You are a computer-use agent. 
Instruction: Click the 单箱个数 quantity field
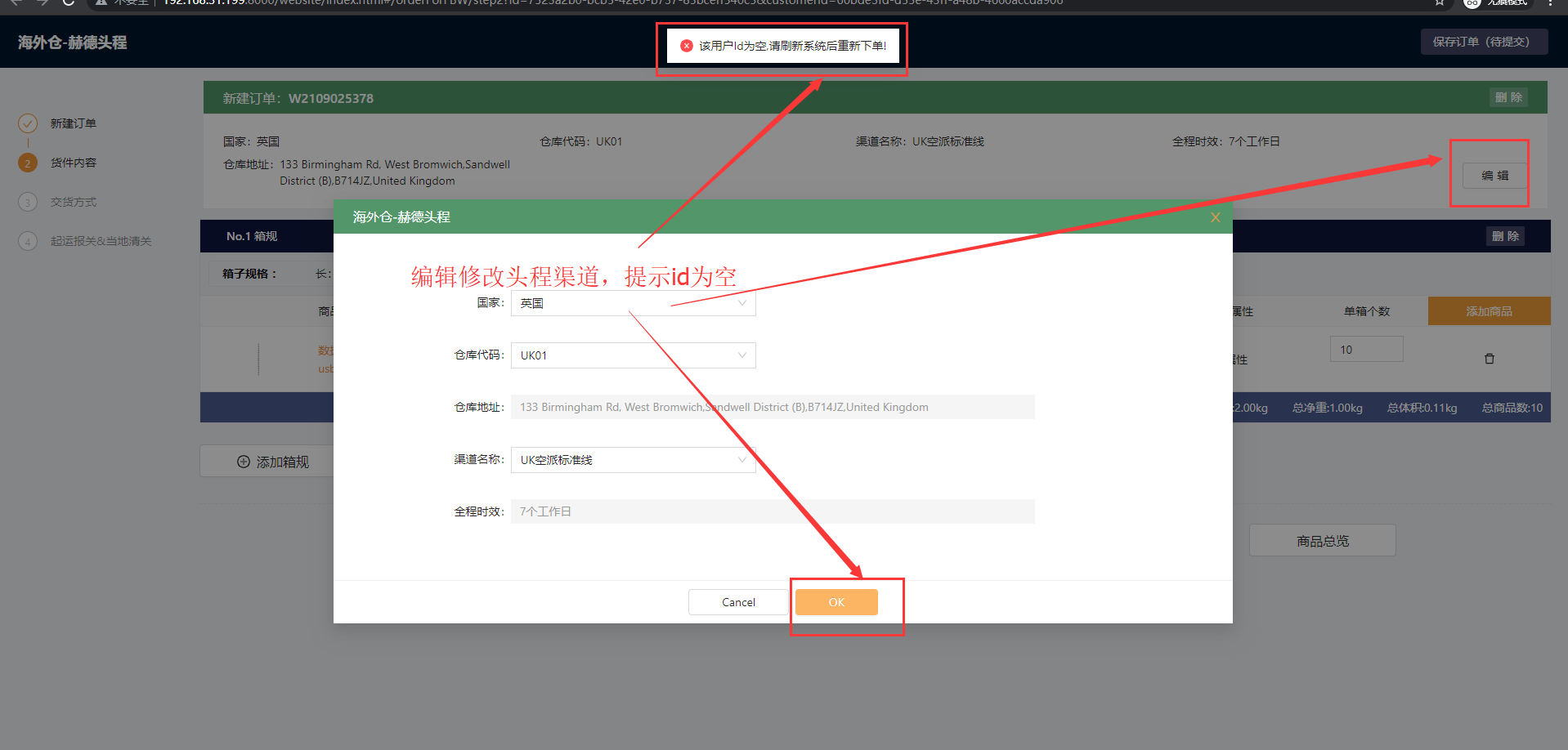click(x=1365, y=350)
